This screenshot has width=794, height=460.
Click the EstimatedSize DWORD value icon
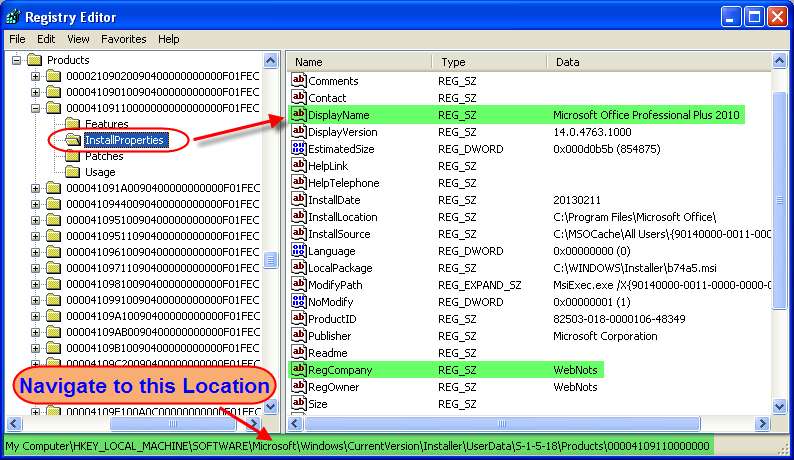tap(298, 149)
